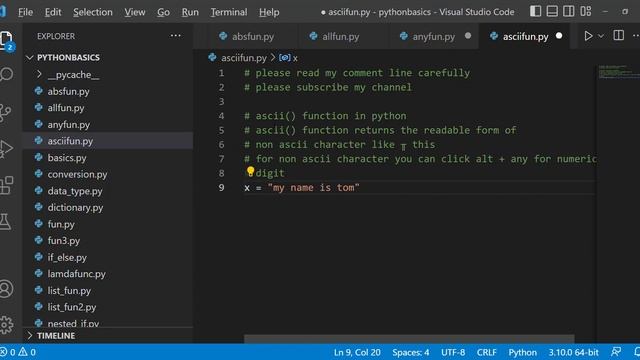Open editor More Actions menu
The width and height of the screenshot is (640, 360).
[636, 36]
